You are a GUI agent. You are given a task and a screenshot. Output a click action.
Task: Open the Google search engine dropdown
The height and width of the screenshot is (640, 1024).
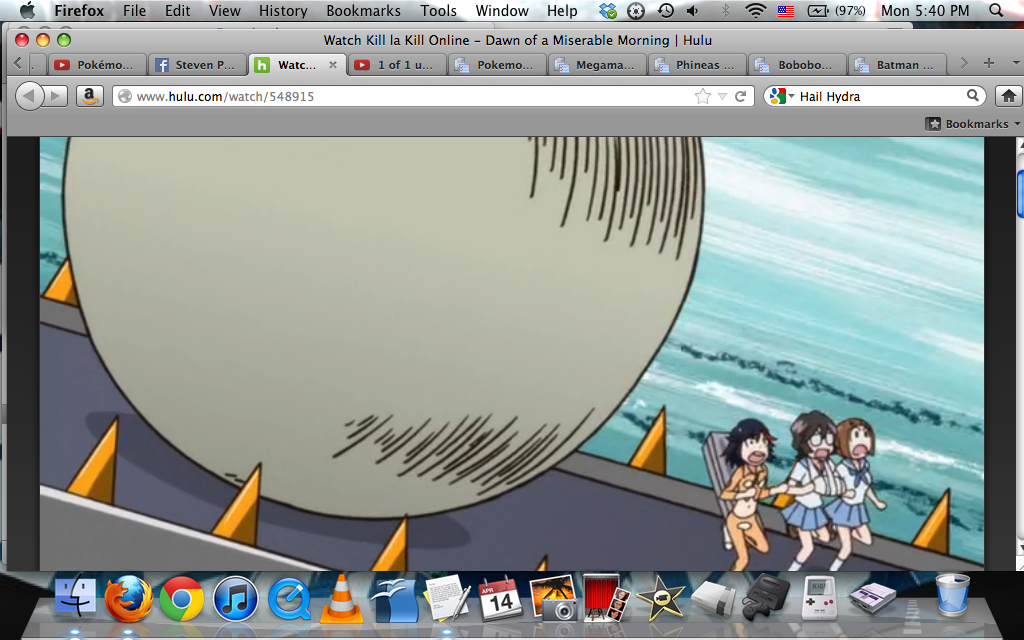[781, 96]
